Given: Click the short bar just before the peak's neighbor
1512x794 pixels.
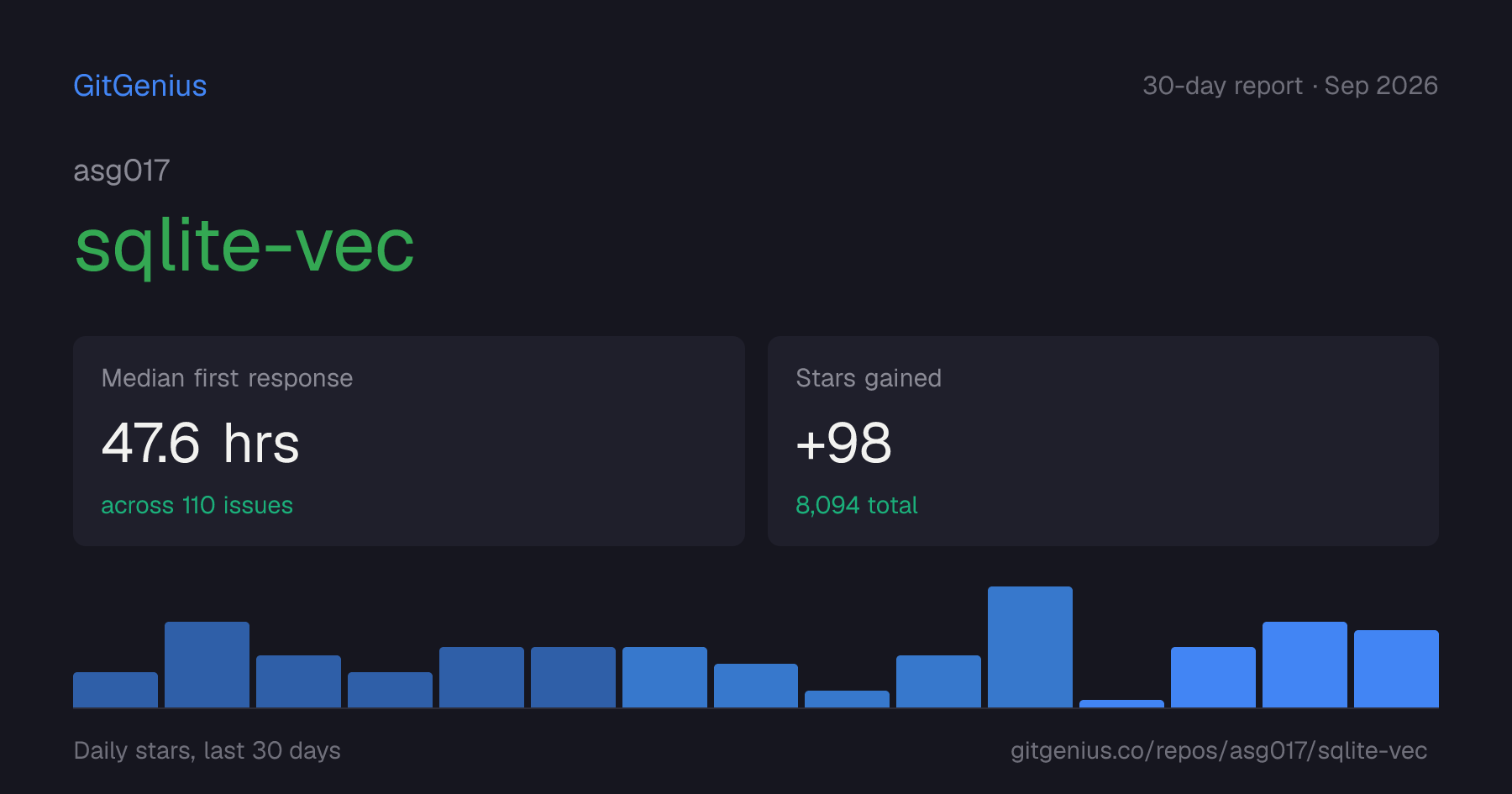Looking at the screenshot, I should [847, 699].
